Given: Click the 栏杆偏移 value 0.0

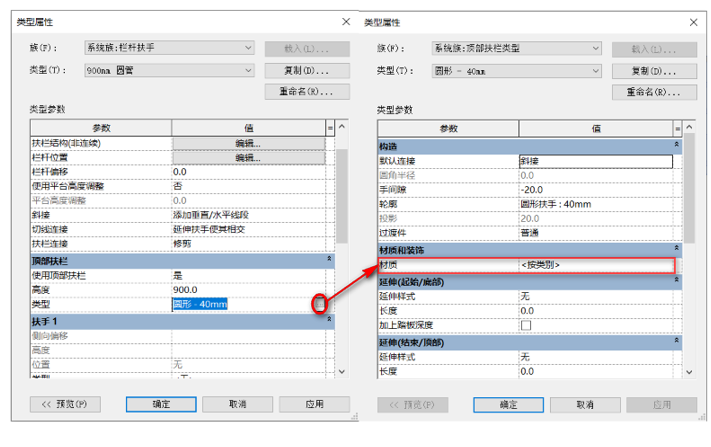Looking at the screenshot, I should pos(248,172).
